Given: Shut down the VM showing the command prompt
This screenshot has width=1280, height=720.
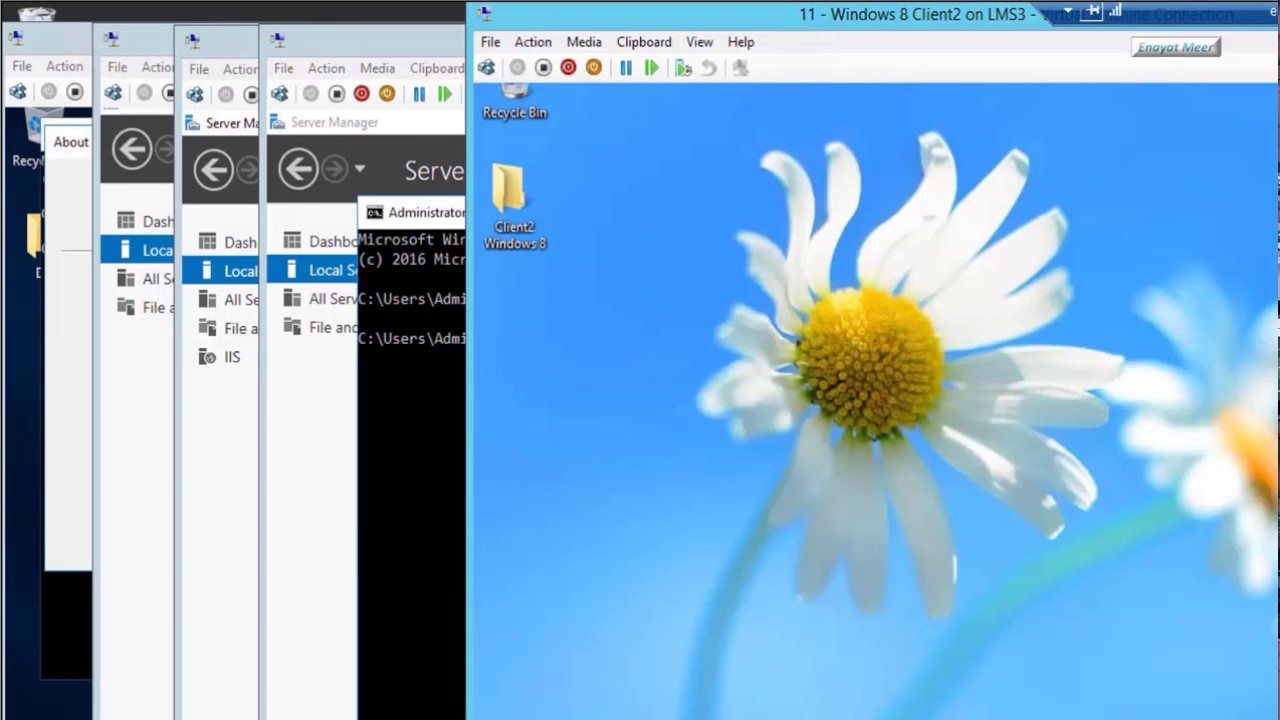Looking at the screenshot, I should tap(362, 94).
